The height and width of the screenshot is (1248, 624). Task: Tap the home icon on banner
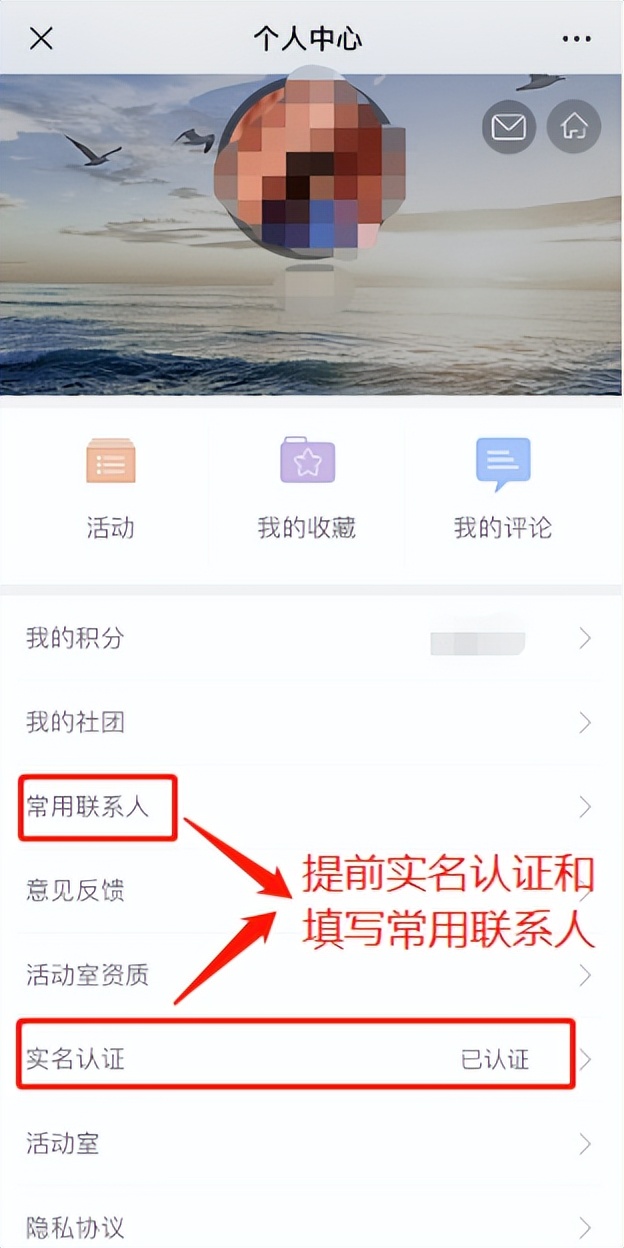click(x=574, y=127)
